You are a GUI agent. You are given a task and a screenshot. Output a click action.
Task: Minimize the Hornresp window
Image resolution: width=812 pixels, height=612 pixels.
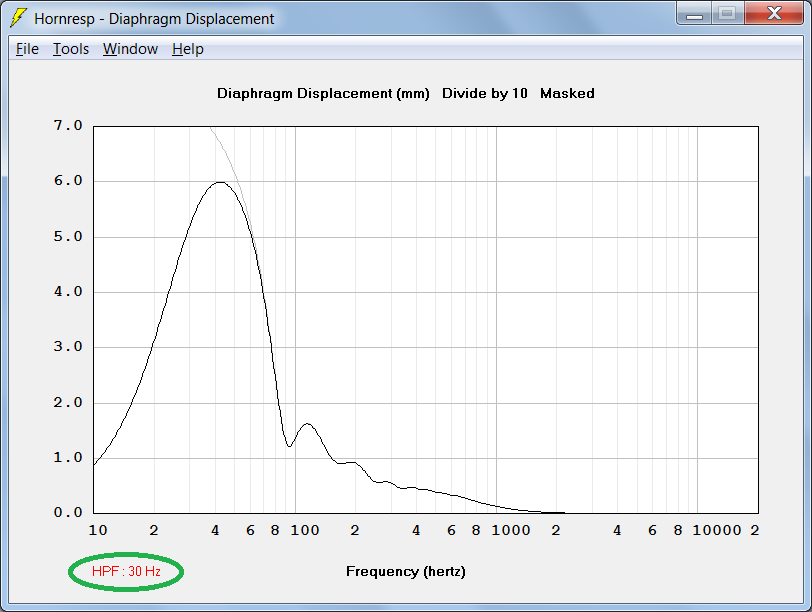694,13
